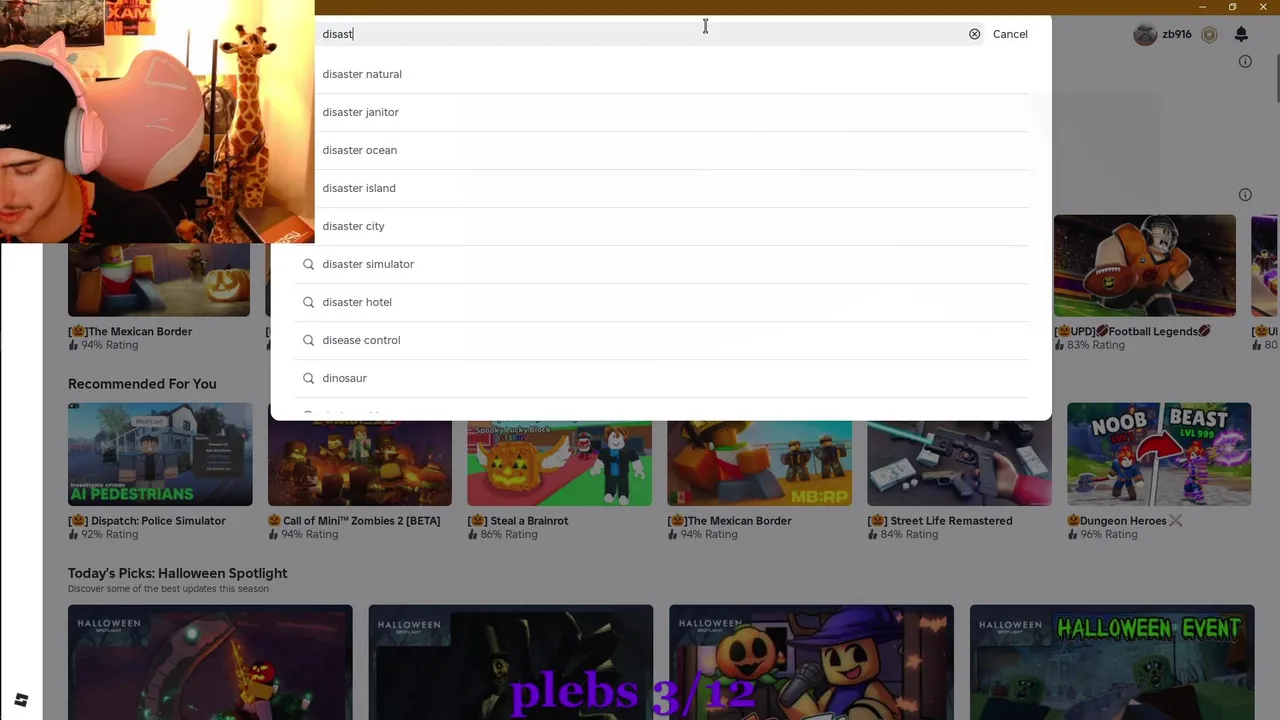Click 'Call of Mini Zombies 2 [BETA]' title

coord(354,521)
